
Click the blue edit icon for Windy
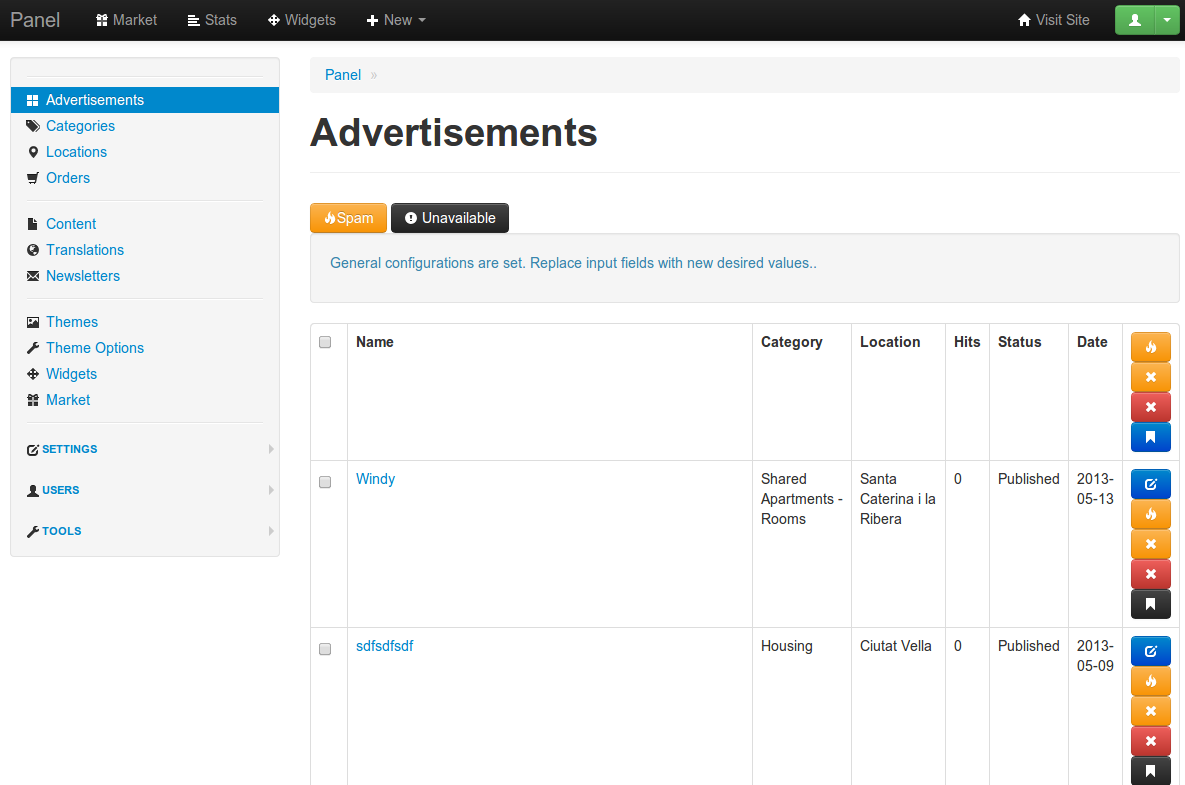1150,484
